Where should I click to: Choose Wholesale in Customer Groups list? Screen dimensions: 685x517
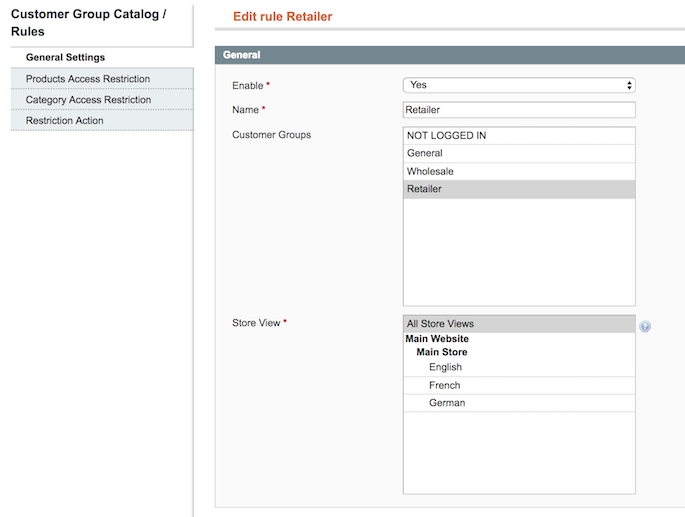[519, 171]
